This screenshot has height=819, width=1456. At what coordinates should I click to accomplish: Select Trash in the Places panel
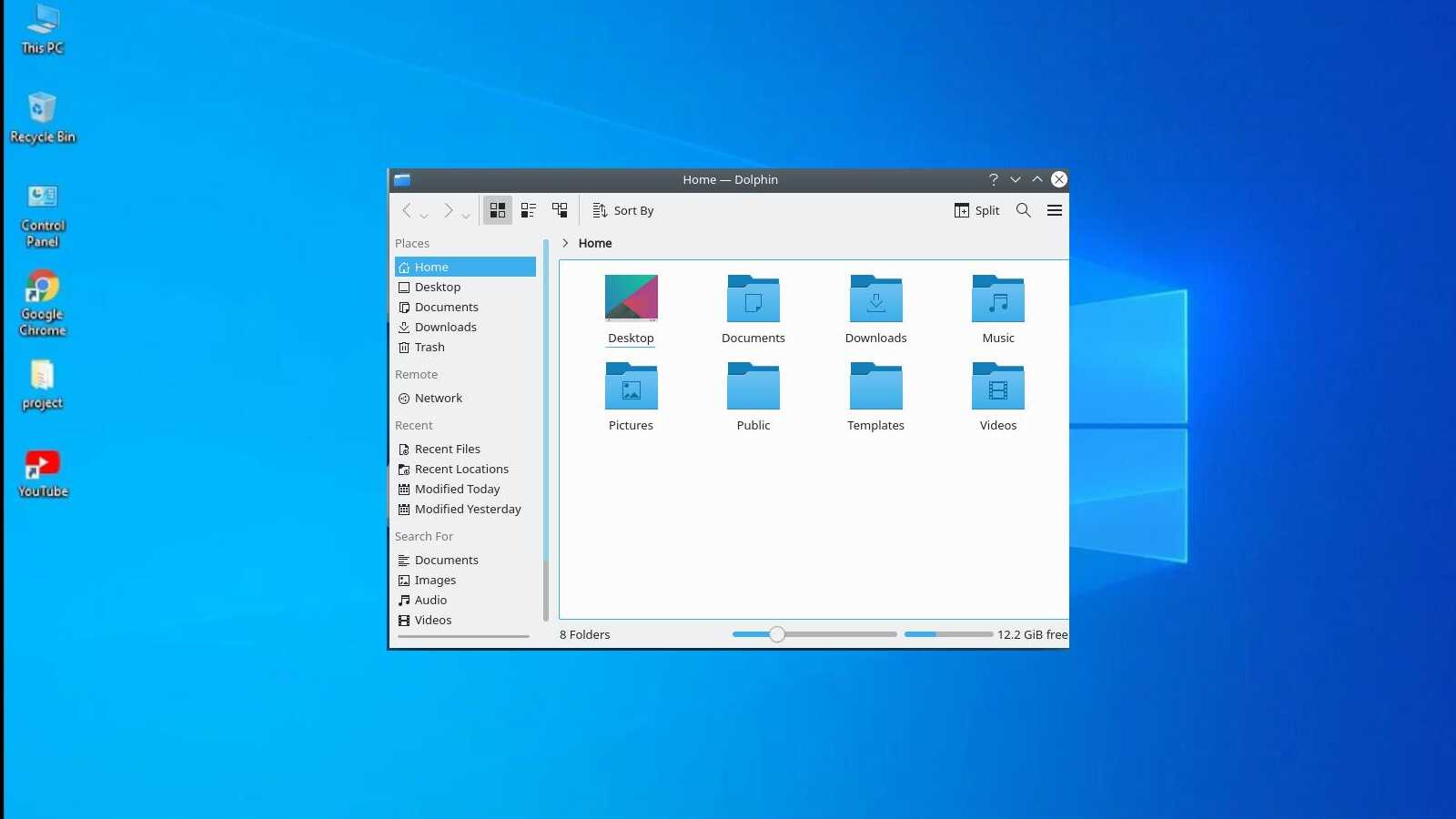[430, 347]
